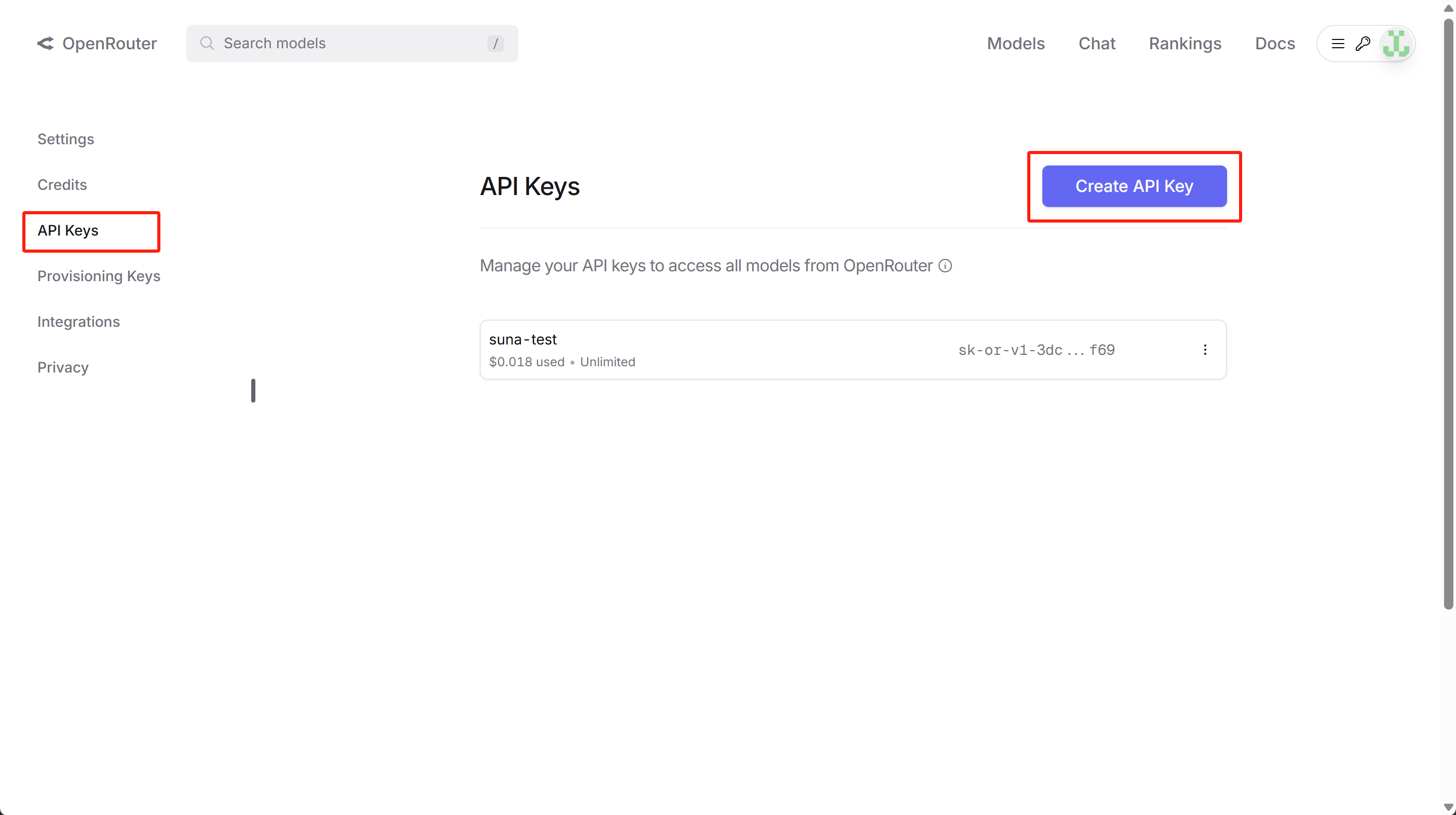Open Integrations section
The image size is (1456, 815).
pyautogui.click(x=78, y=322)
